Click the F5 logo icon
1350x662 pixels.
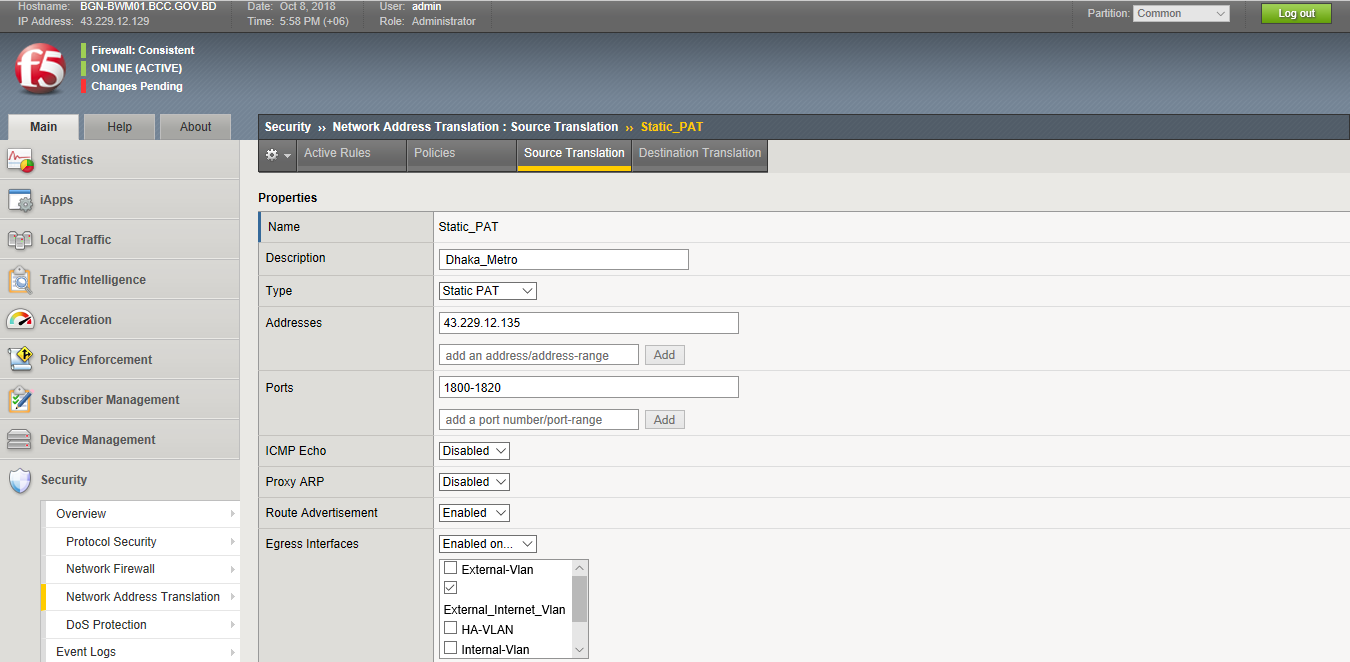pyautogui.click(x=40, y=70)
